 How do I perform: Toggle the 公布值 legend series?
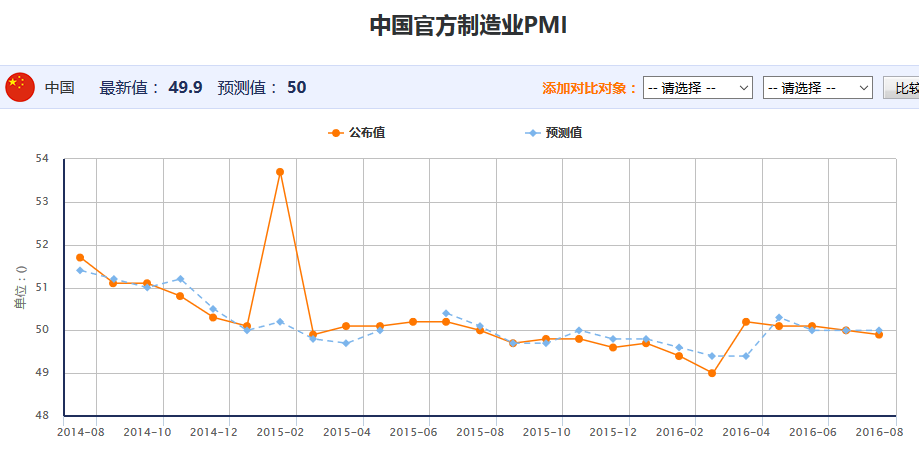(357, 133)
